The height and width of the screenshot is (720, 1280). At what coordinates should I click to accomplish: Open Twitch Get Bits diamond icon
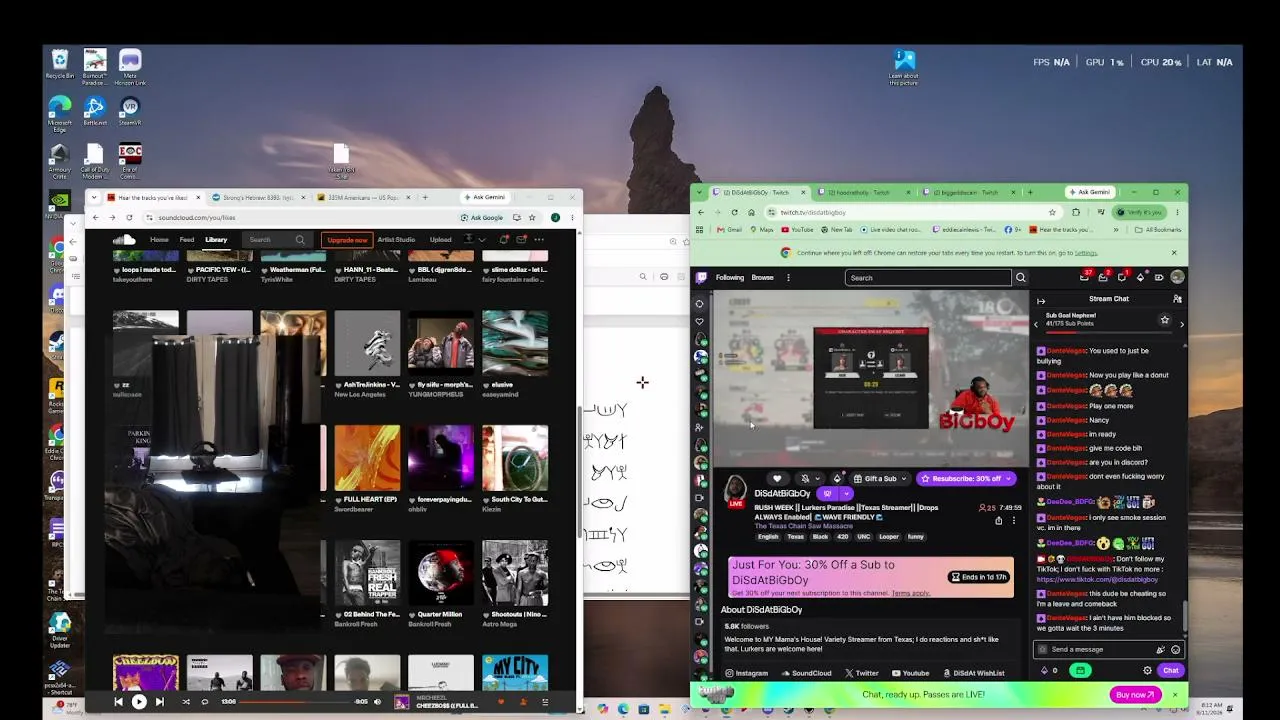pyautogui.click(x=1141, y=277)
